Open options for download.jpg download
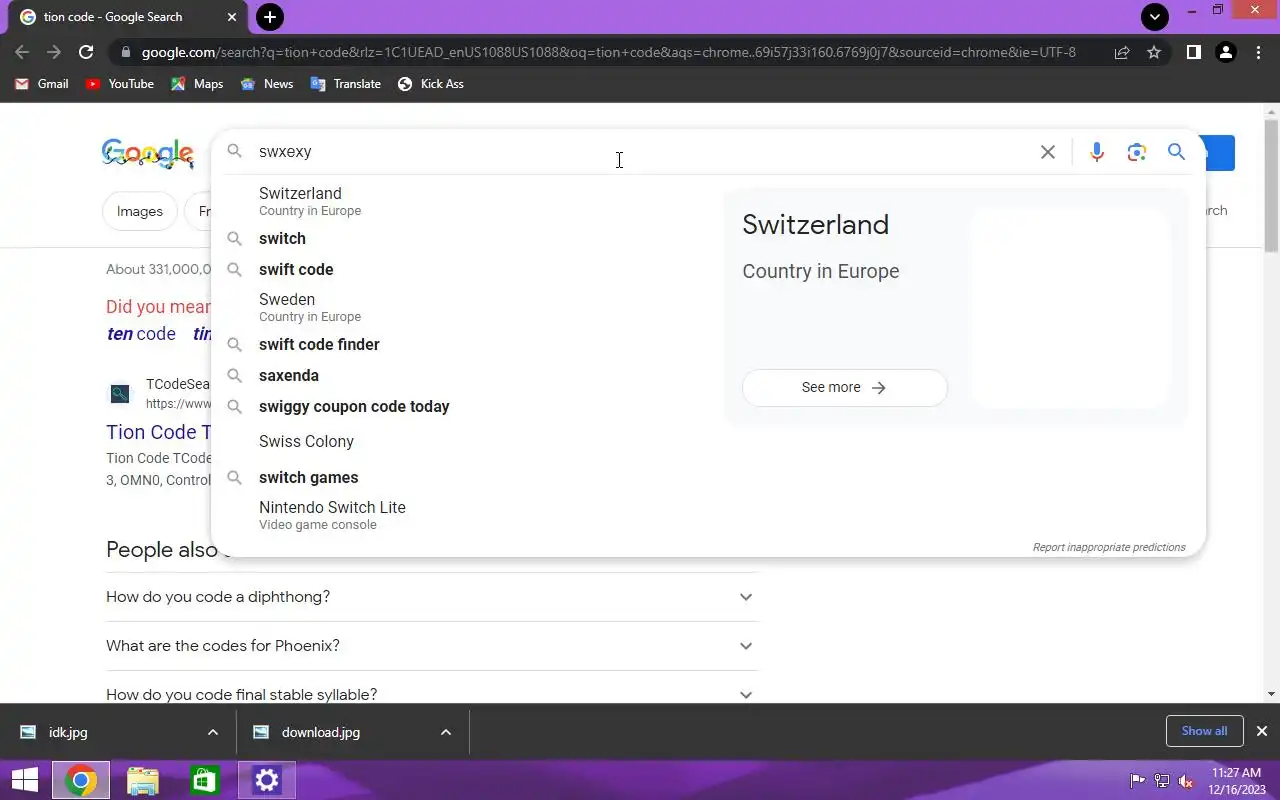This screenshot has width=1280, height=800. [x=446, y=732]
